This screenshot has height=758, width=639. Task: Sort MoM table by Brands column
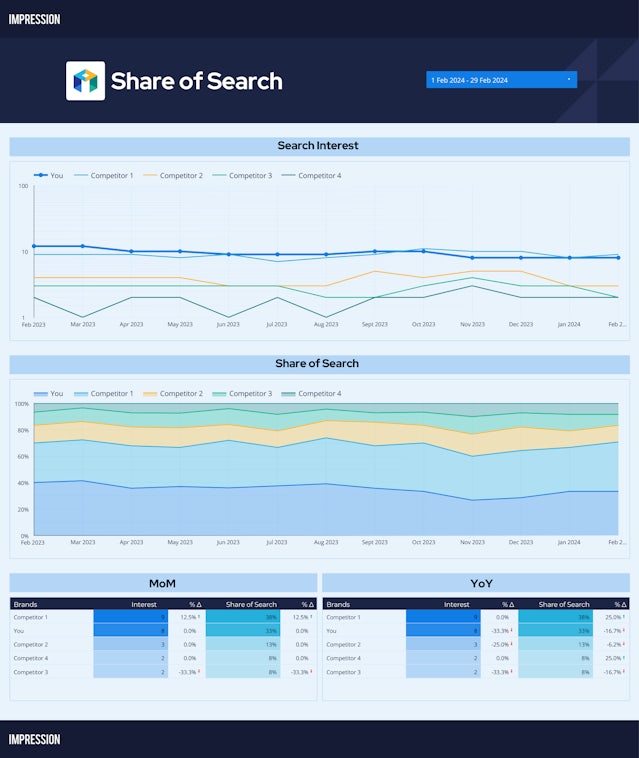[x=26, y=604]
